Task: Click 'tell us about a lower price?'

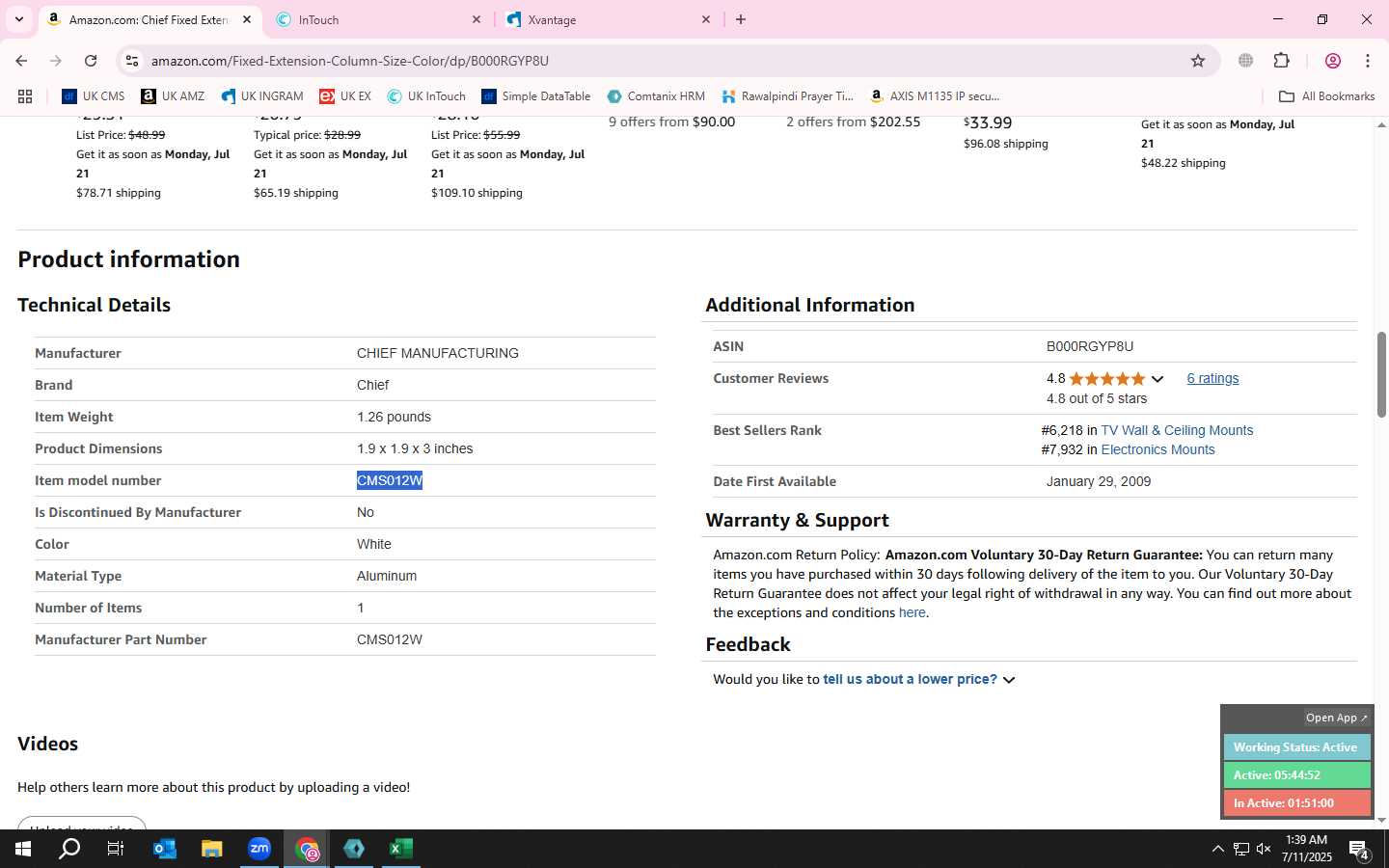Action: point(910,679)
